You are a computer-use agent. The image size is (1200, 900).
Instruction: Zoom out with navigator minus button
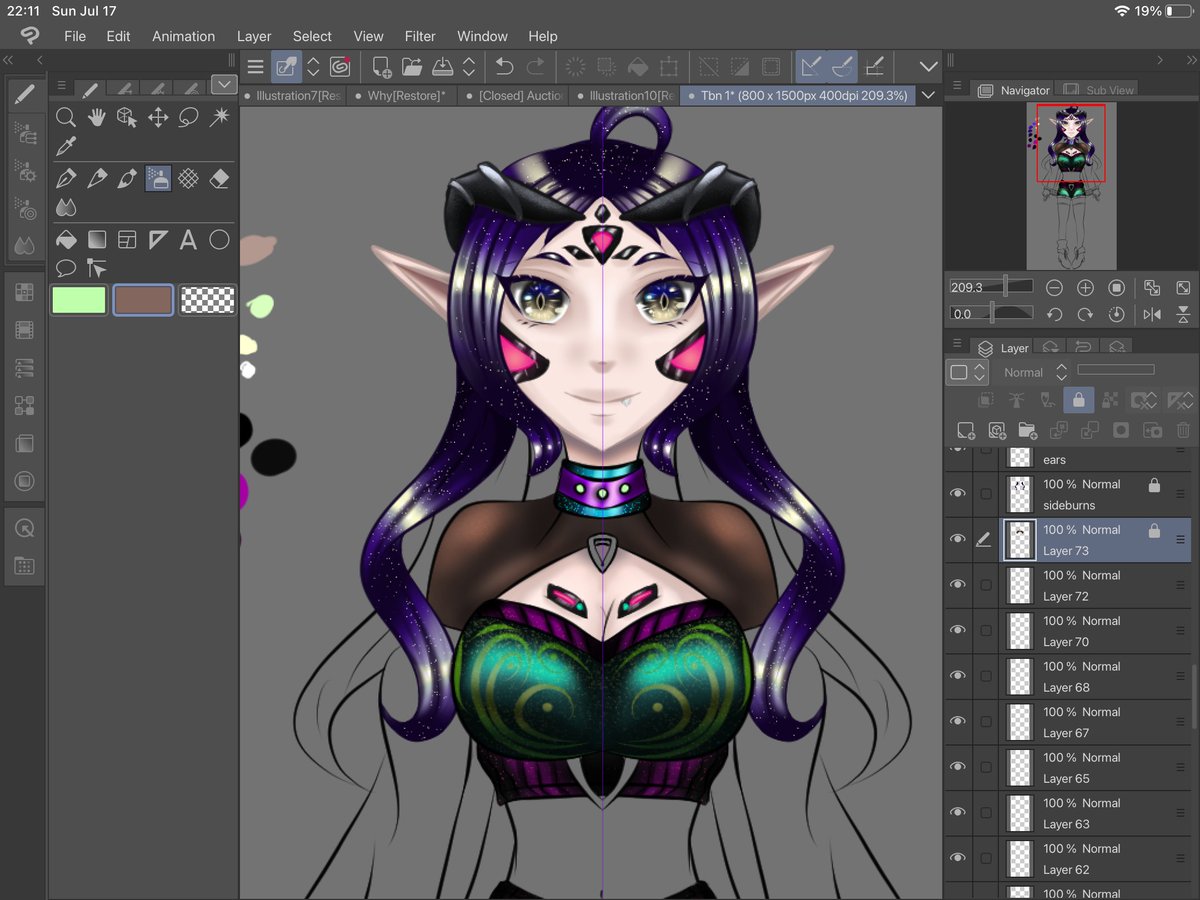1054,288
